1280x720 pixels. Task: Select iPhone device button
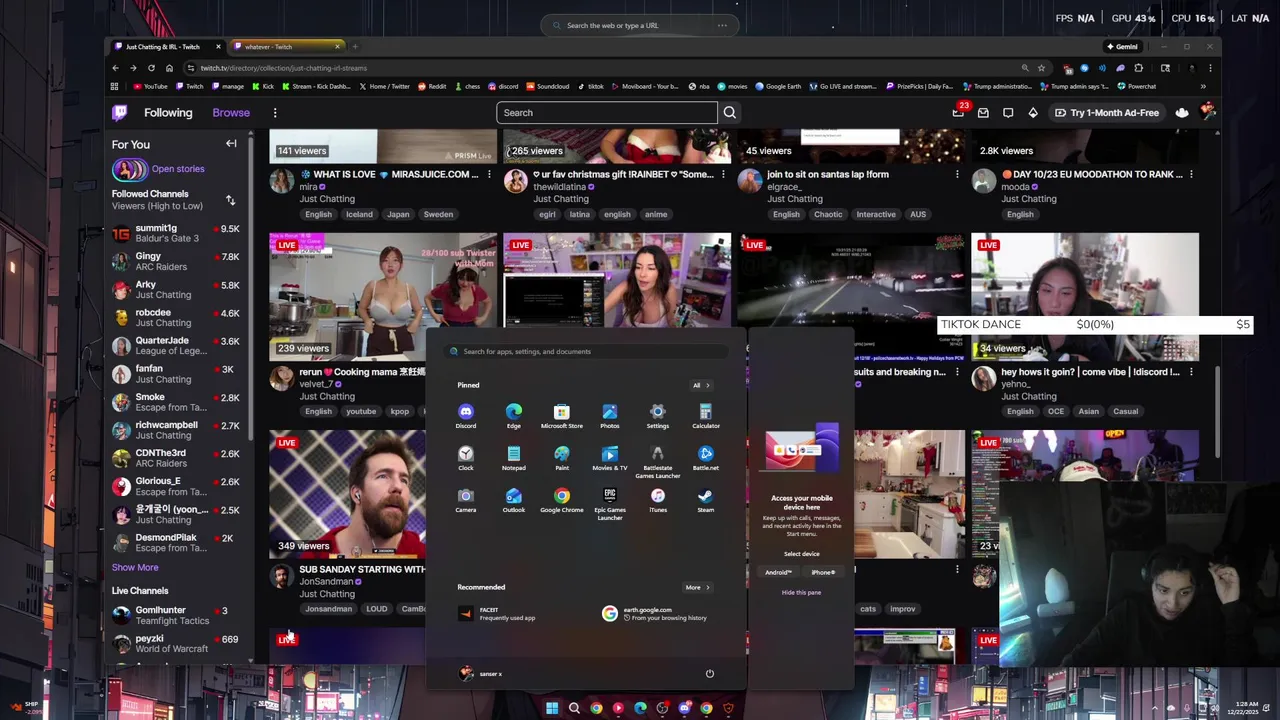[823, 572]
